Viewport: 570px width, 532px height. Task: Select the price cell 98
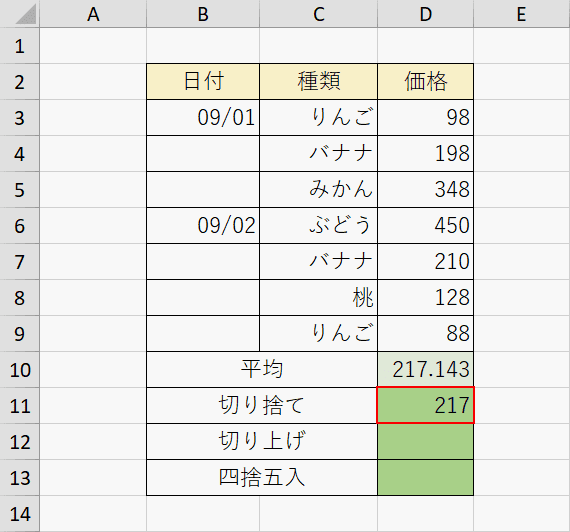point(425,118)
